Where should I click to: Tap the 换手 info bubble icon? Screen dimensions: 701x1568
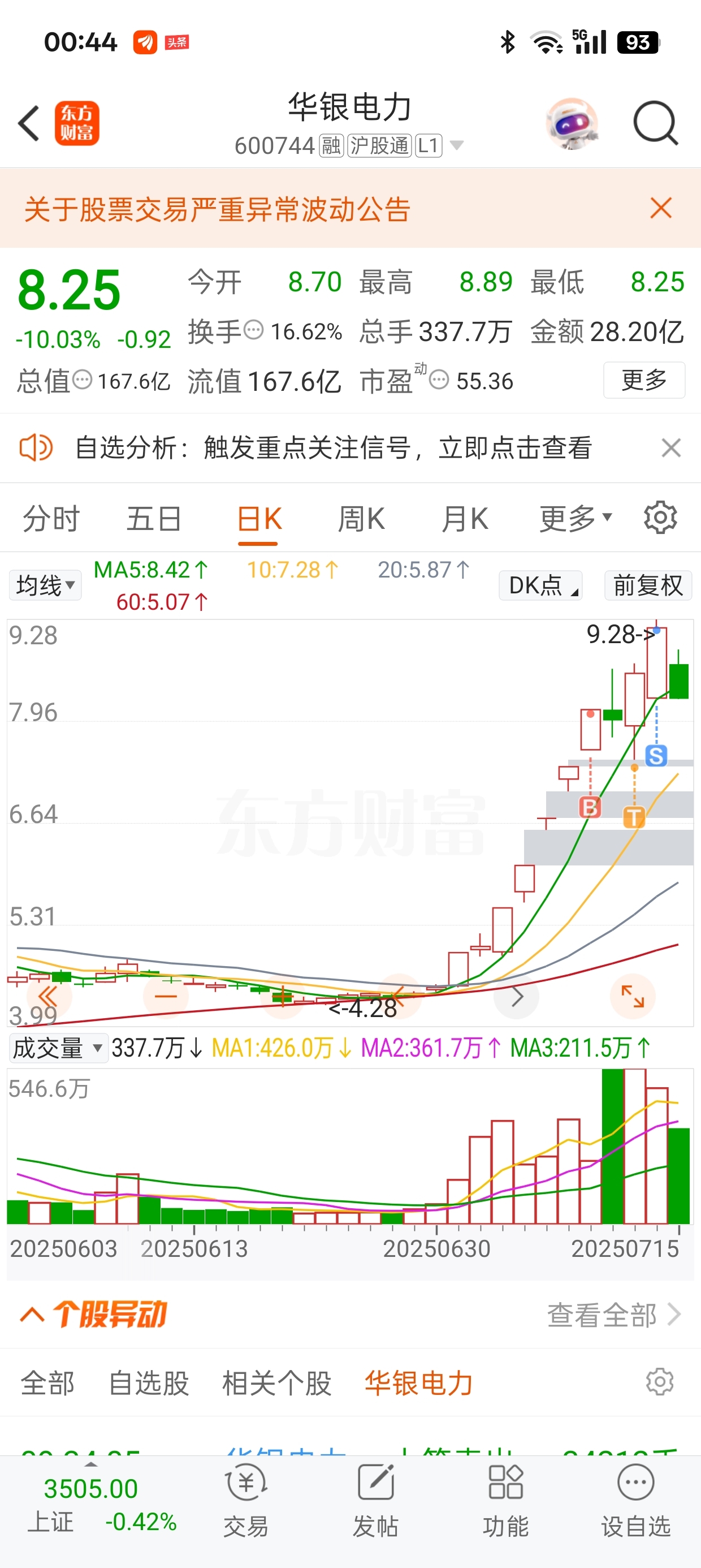coord(254,330)
